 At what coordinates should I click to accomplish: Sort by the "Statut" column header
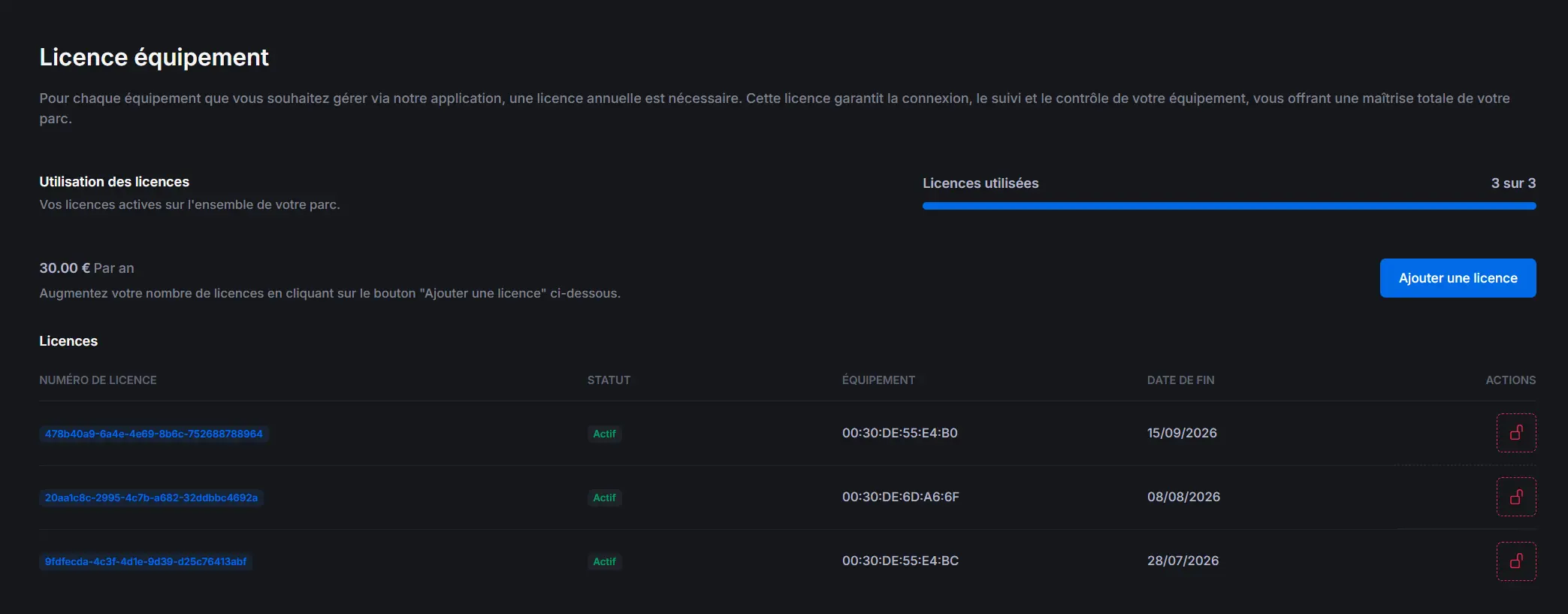(609, 380)
